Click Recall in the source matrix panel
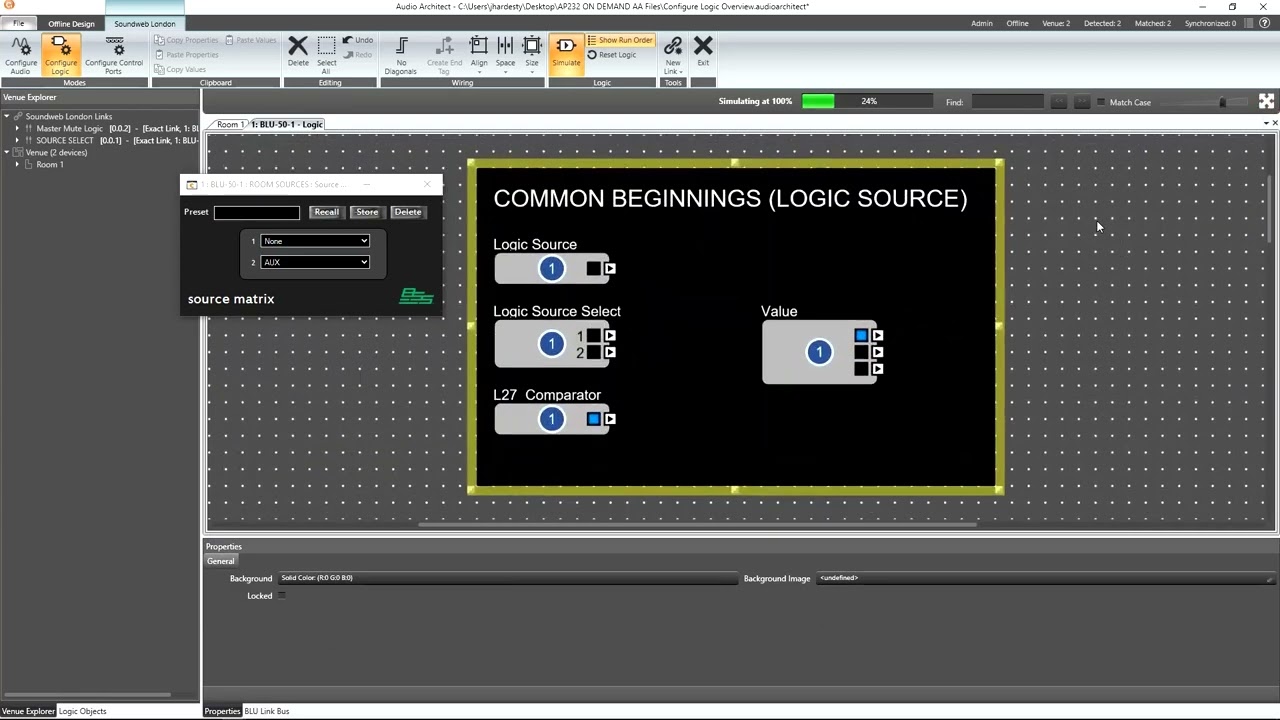The height and width of the screenshot is (720, 1280). click(326, 212)
